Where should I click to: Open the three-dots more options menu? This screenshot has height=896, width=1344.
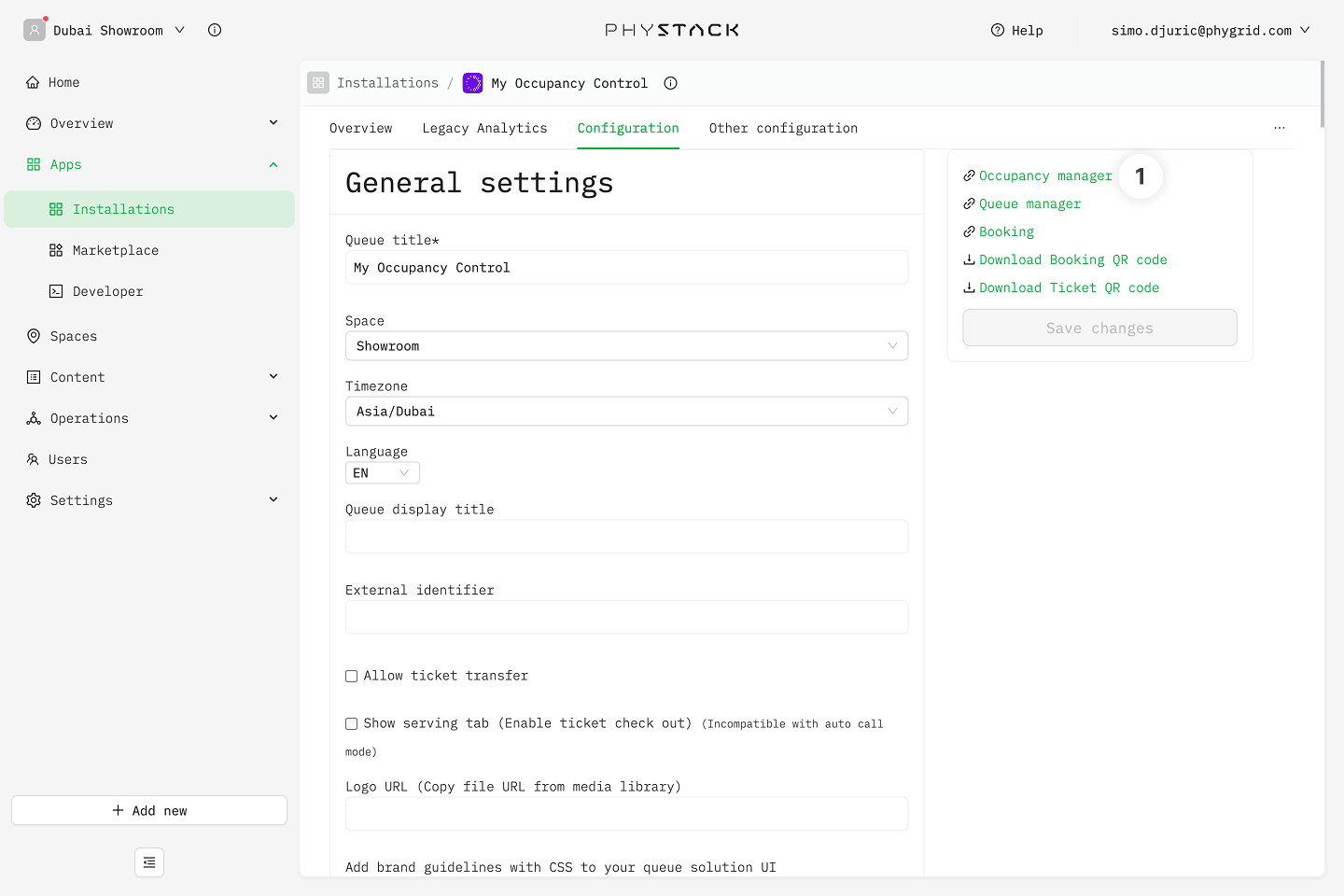click(x=1279, y=128)
